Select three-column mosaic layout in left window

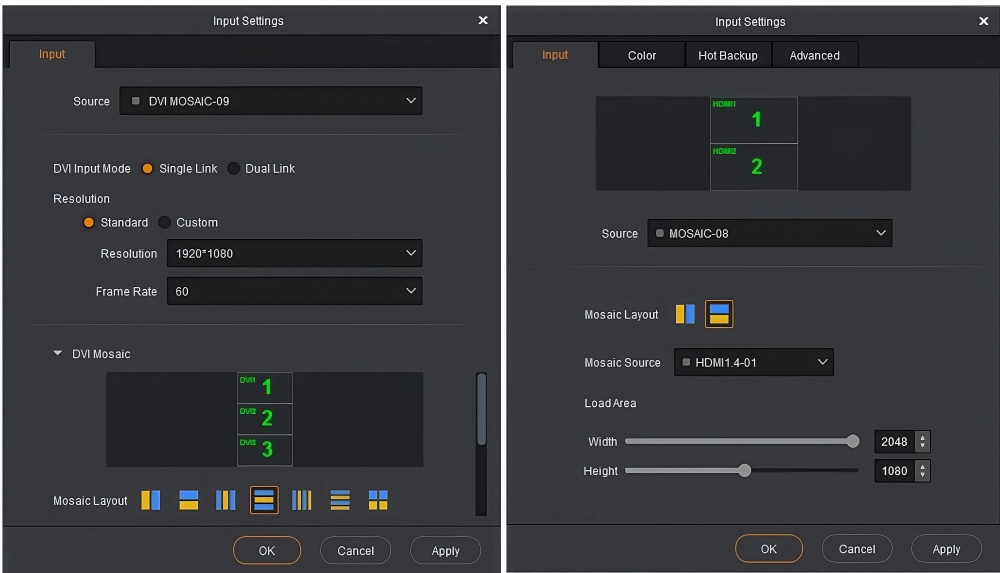click(226, 500)
